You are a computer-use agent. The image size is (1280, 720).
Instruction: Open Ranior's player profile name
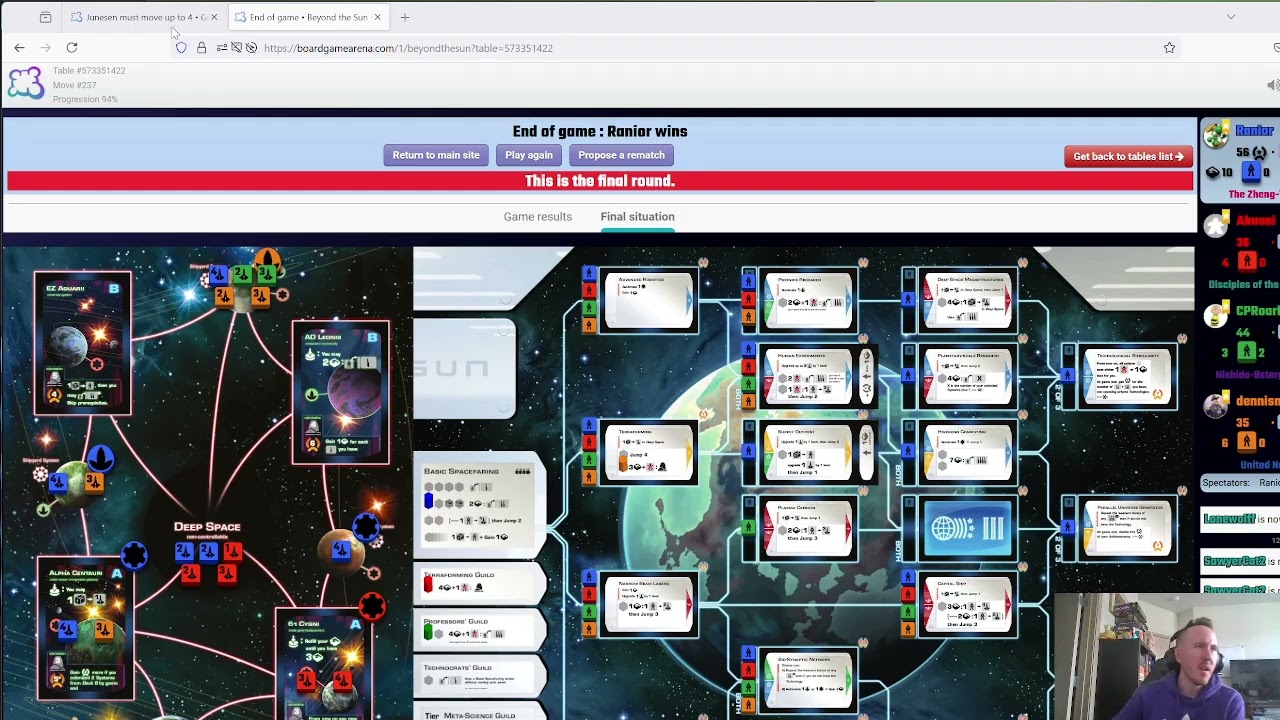1255,131
